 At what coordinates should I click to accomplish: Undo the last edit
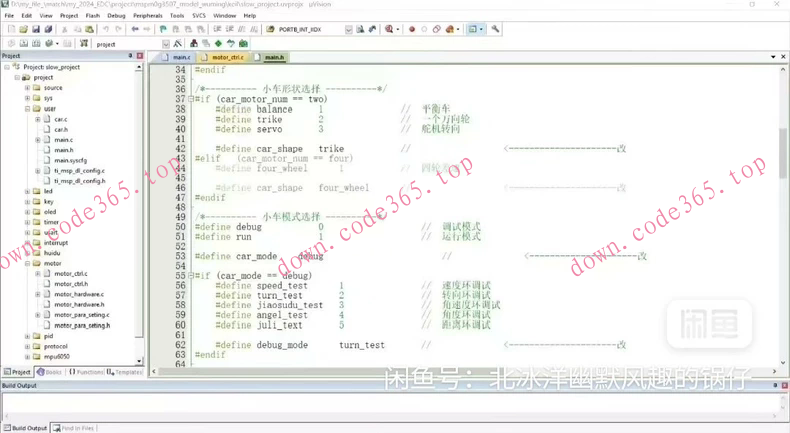click(x=106, y=29)
